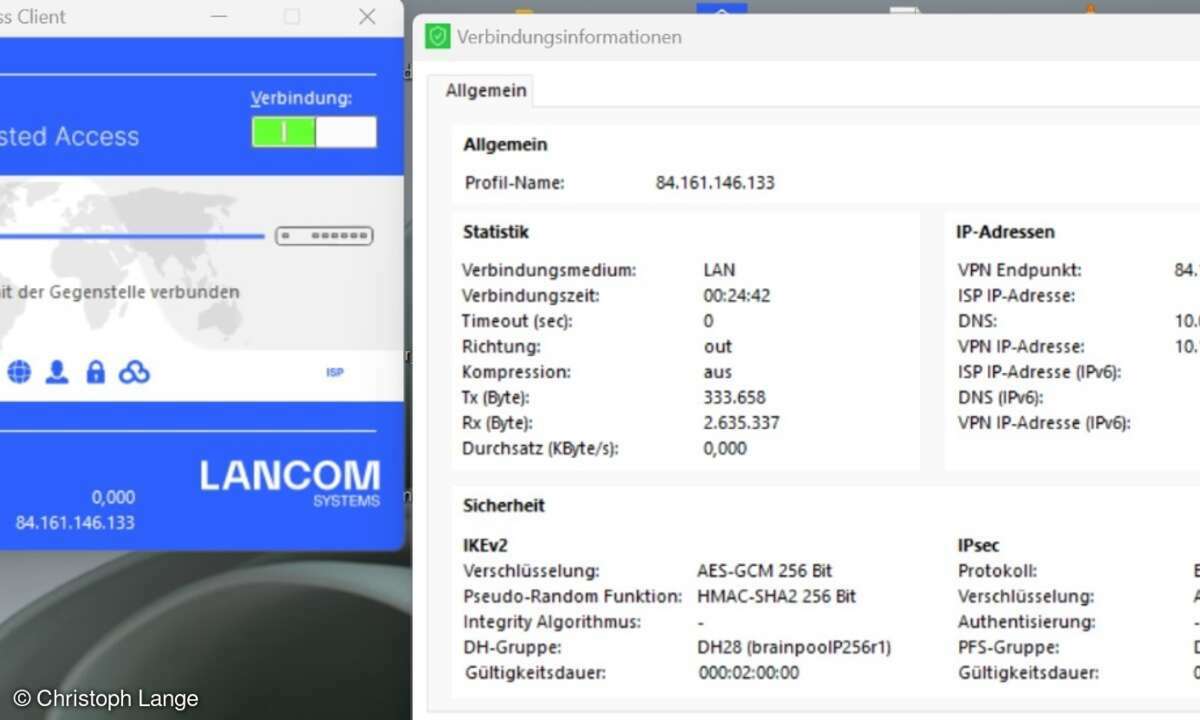The height and width of the screenshot is (720, 1200).
Task: Click the HMAC-SHA2 256 Bit value
Action: 777,596
